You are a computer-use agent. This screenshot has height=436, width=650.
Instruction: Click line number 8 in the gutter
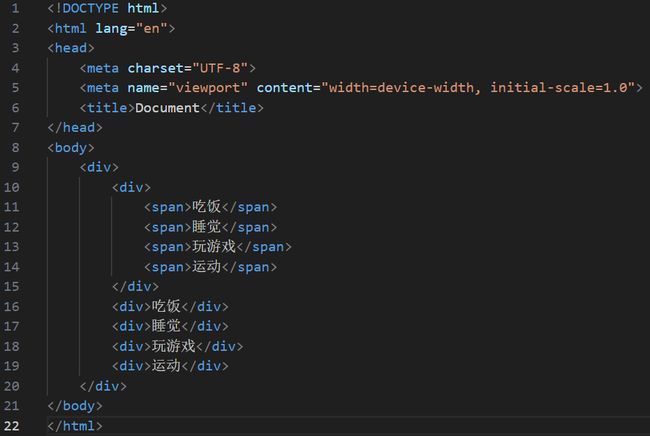click(15, 148)
